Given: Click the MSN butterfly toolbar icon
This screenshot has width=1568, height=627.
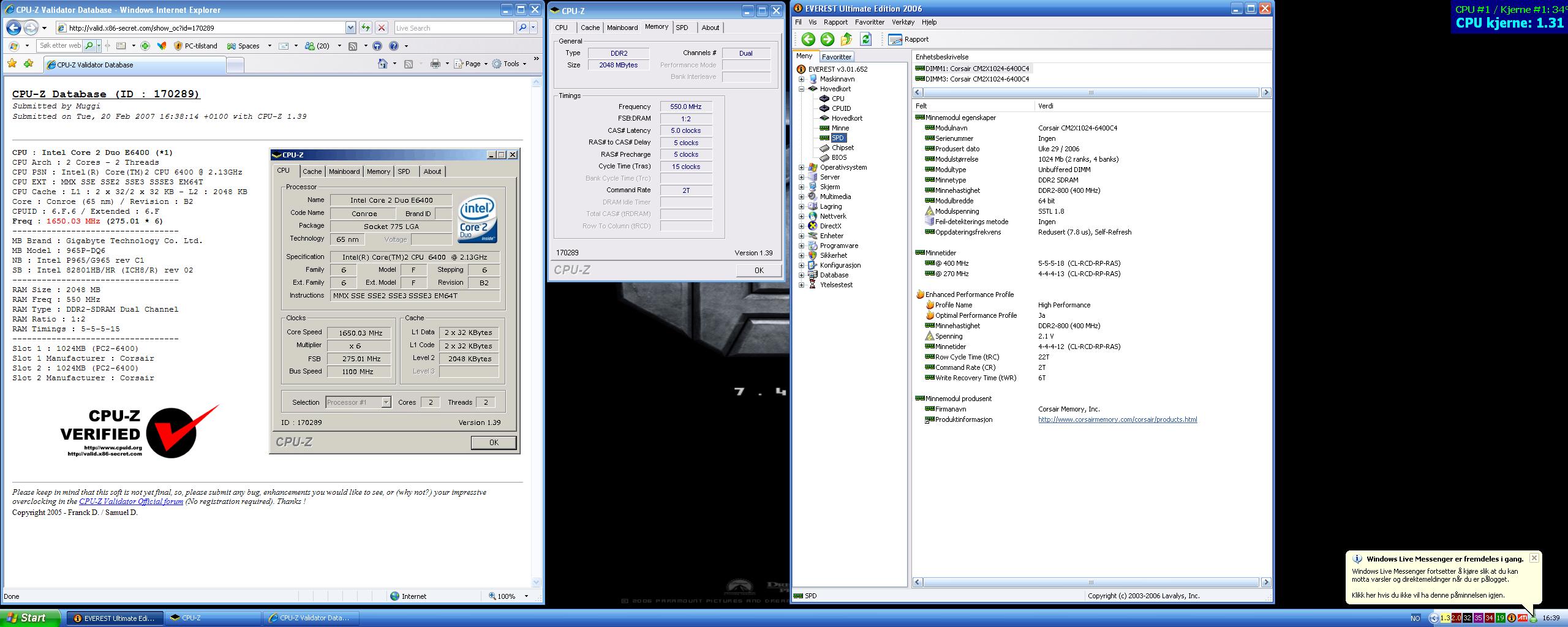Looking at the screenshot, I should (x=162, y=46).
